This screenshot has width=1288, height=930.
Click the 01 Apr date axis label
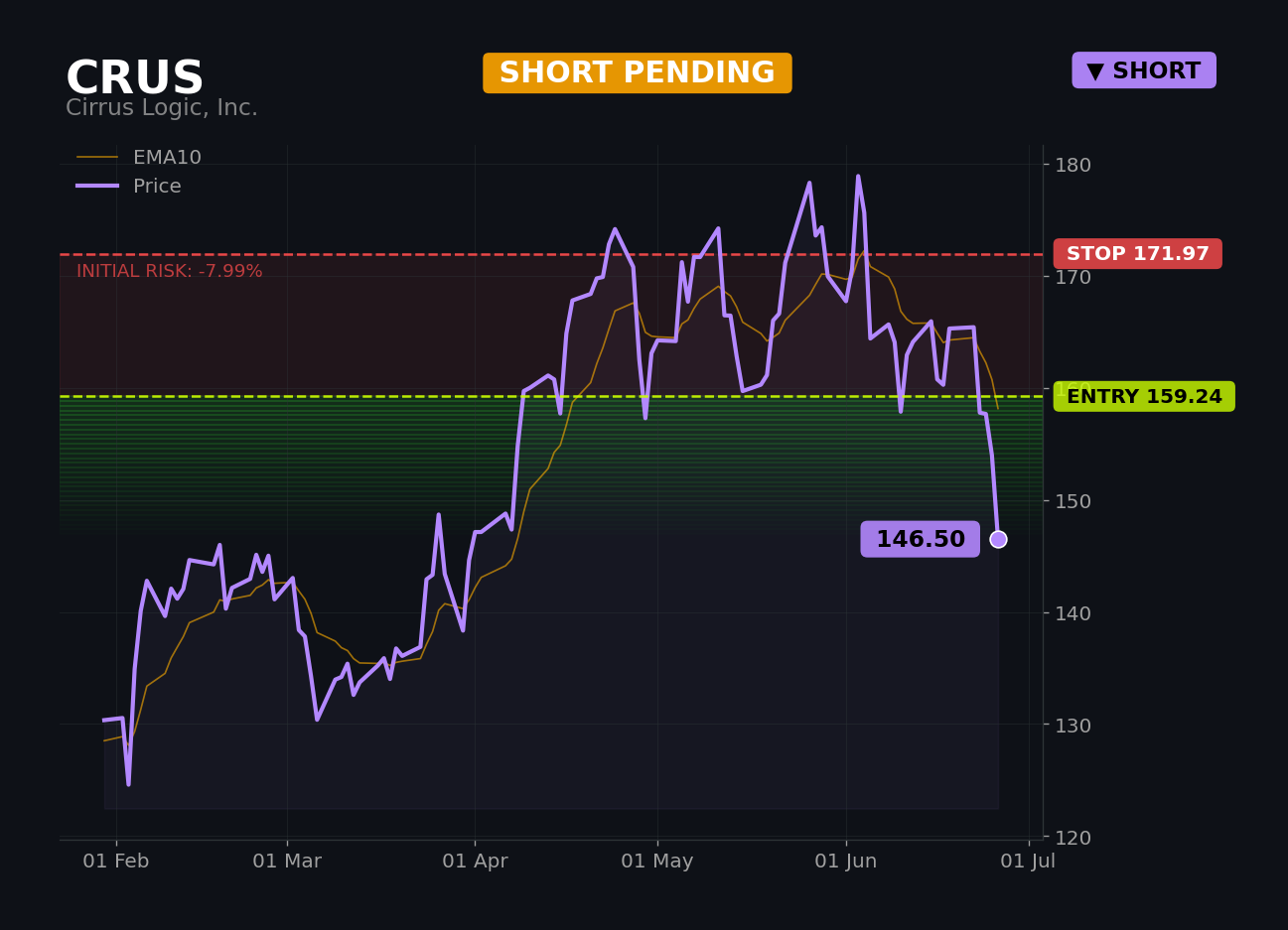(x=475, y=862)
